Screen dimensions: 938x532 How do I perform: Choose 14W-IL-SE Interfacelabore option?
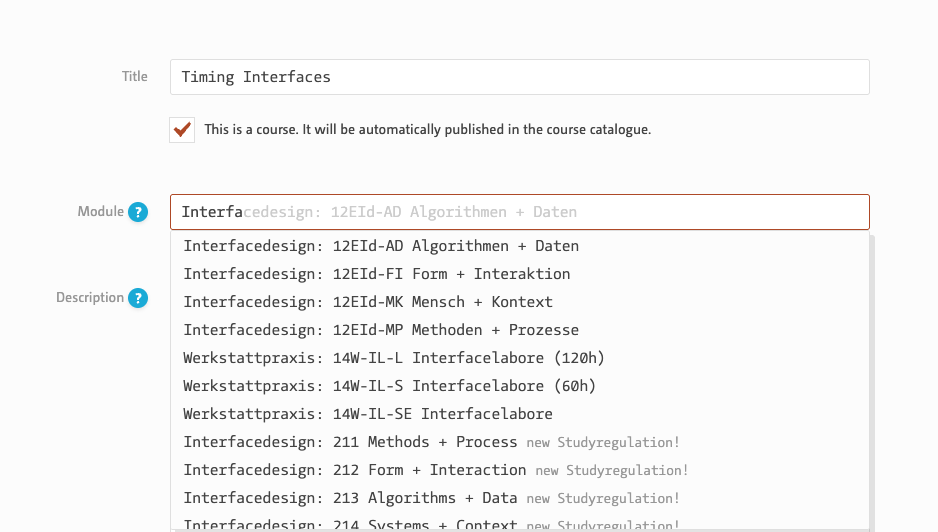click(519, 414)
